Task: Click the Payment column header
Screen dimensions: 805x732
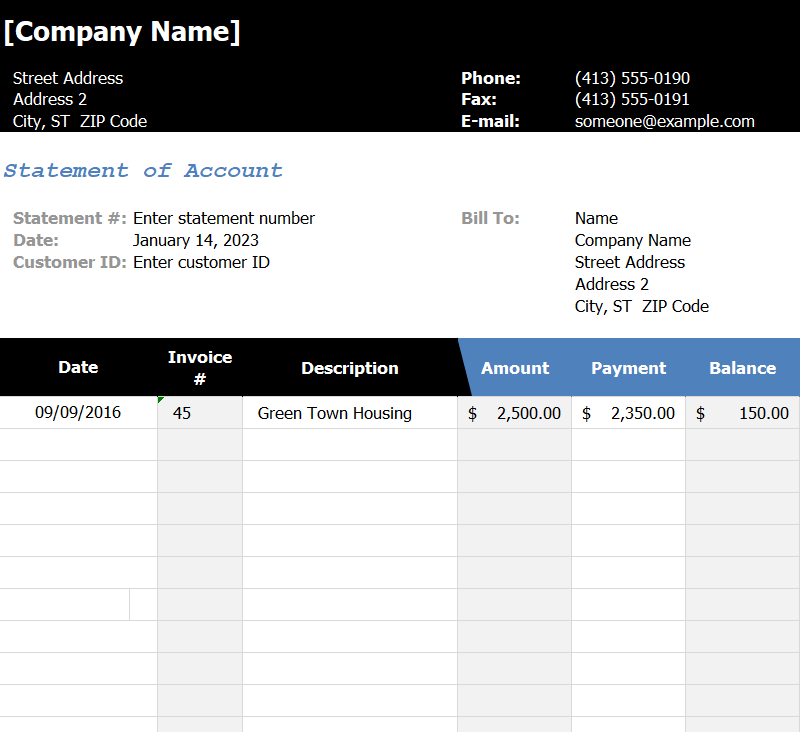Action: tap(628, 368)
